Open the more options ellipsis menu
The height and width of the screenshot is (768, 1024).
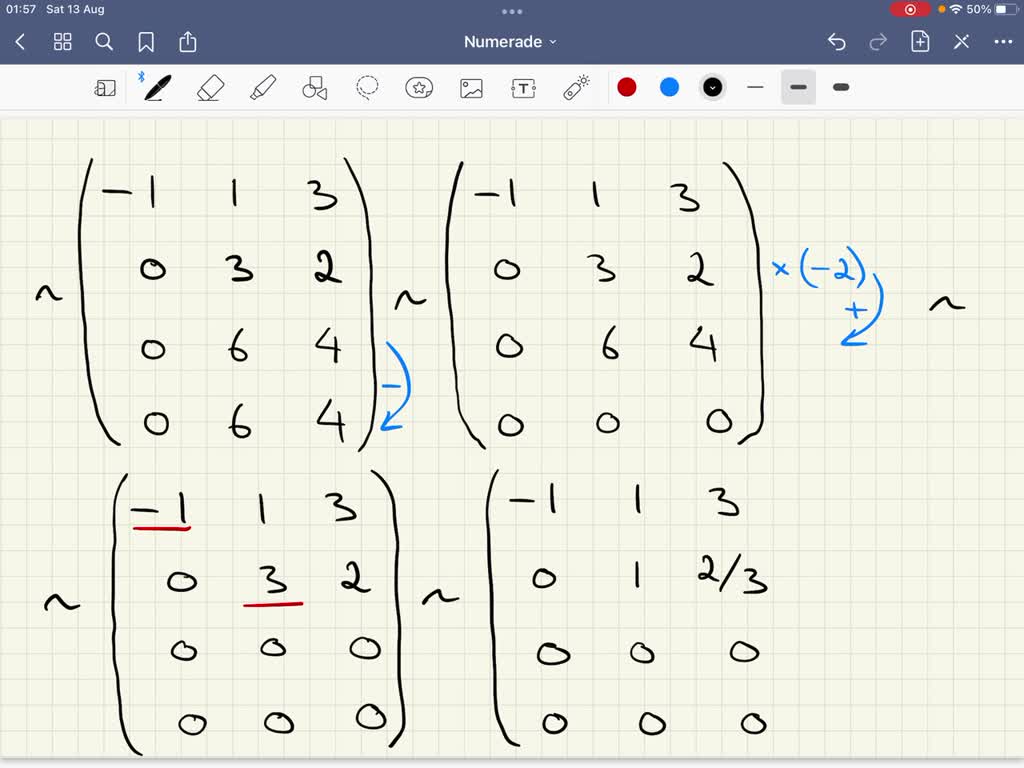click(1003, 42)
